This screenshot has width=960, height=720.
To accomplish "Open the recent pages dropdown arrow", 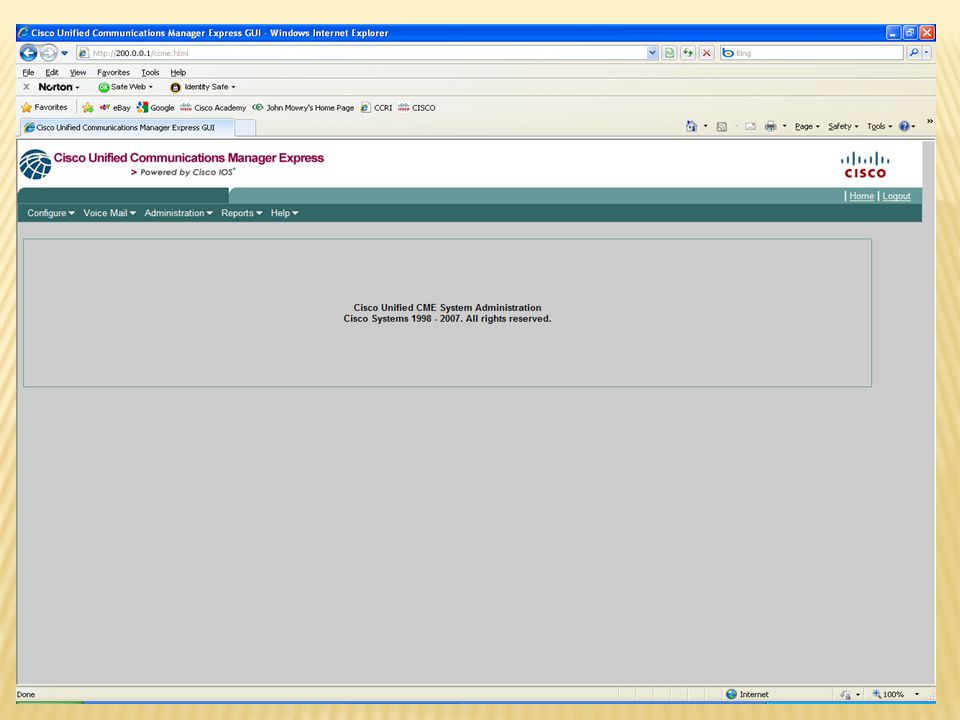I will (x=64, y=53).
